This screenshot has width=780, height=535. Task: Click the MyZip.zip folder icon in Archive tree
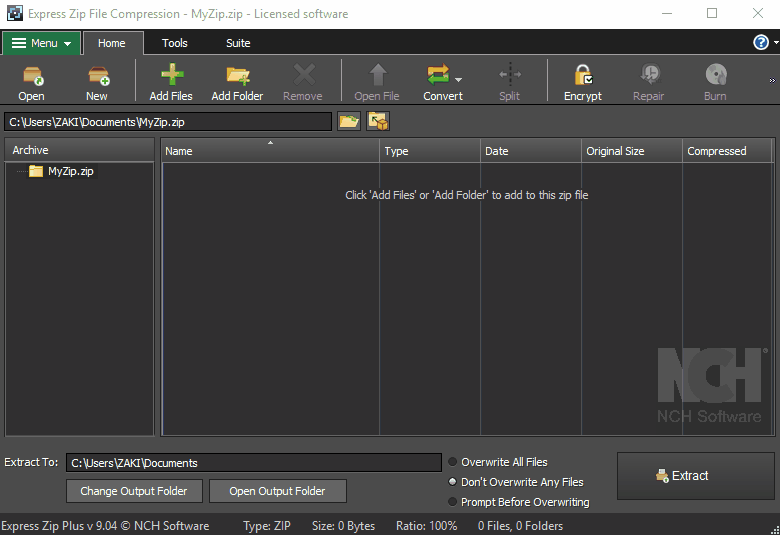point(36,171)
